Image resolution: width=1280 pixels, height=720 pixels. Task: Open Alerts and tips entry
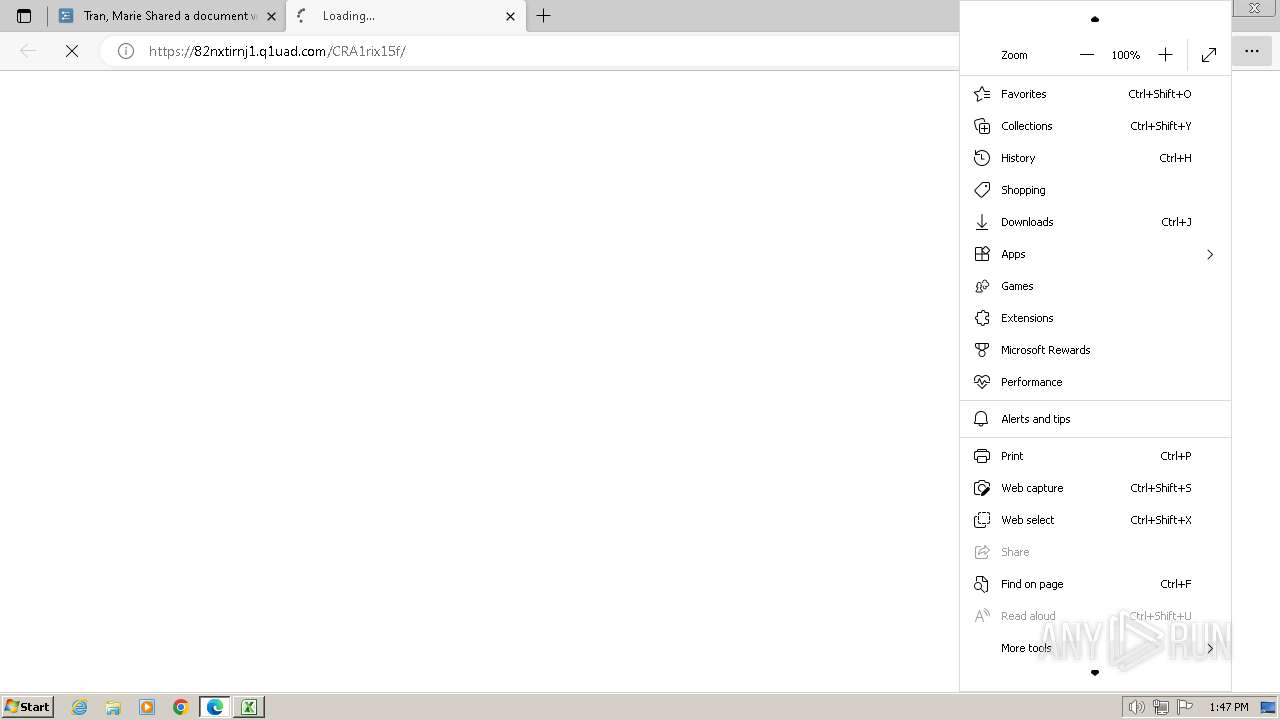[x=1095, y=419]
